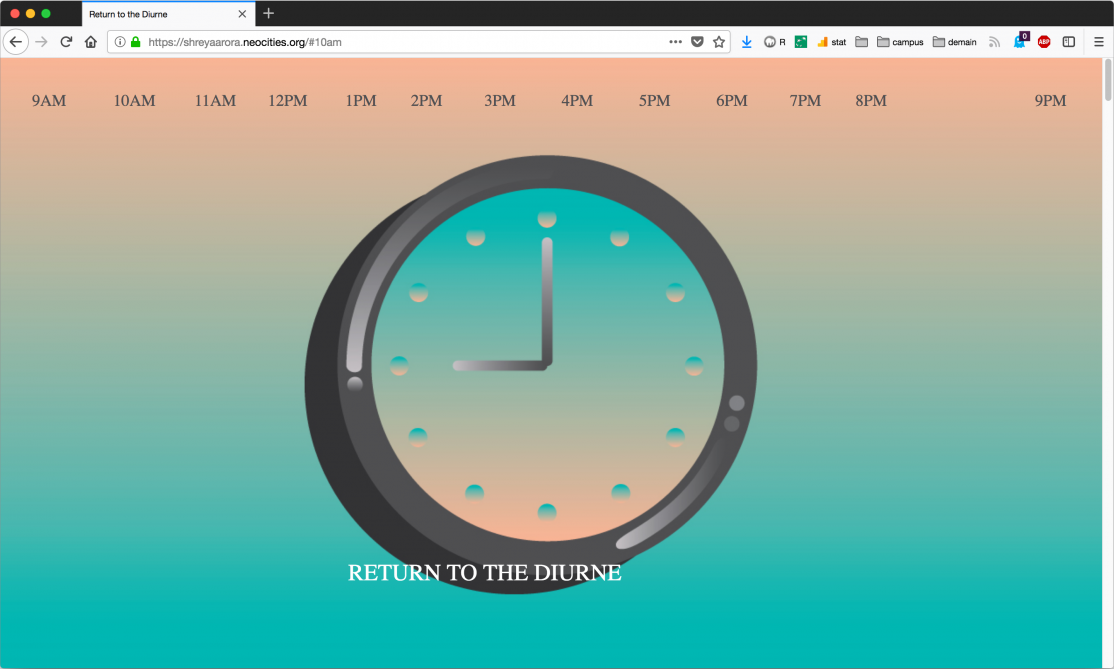Image resolution: width=1114 pixels, height=669 pixels.
Task: Navigate to the 3PM section link
Action: click(499, 101)
